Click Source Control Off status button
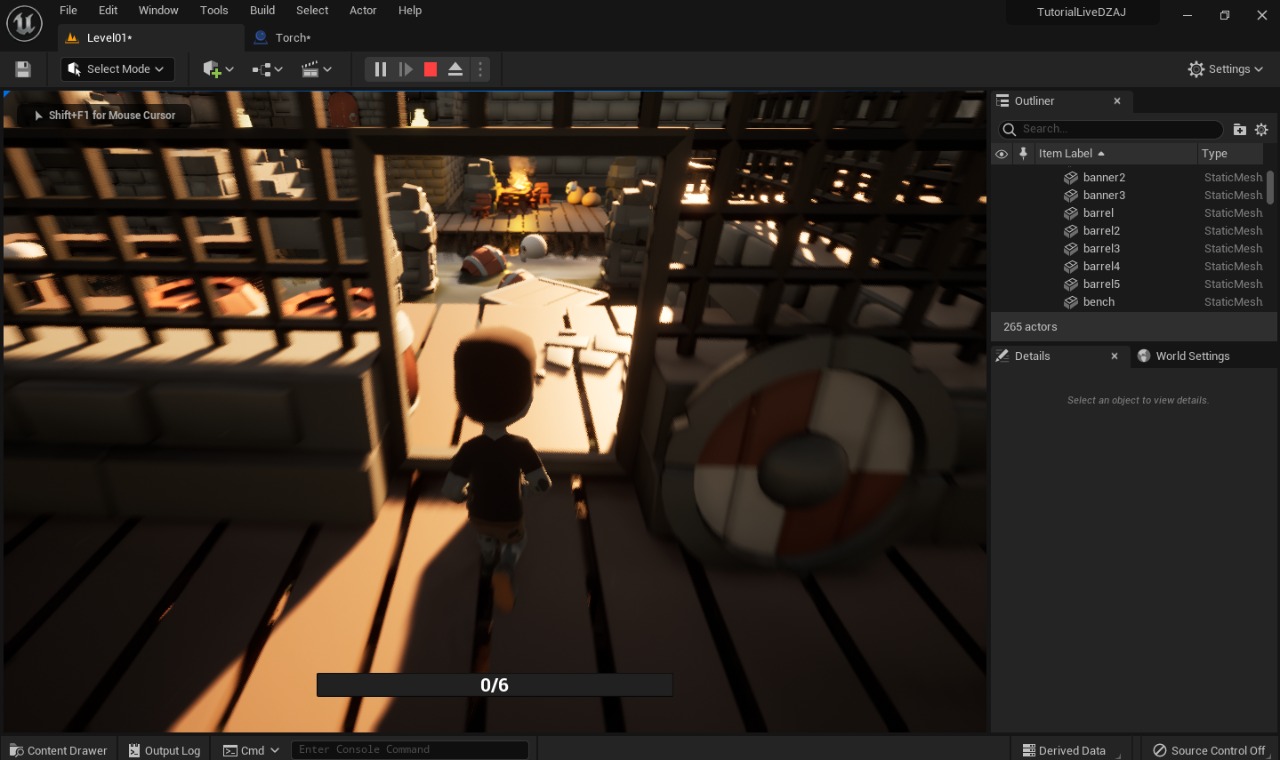Screen dimensions: 1280x760 click(x=1210, y=750)
